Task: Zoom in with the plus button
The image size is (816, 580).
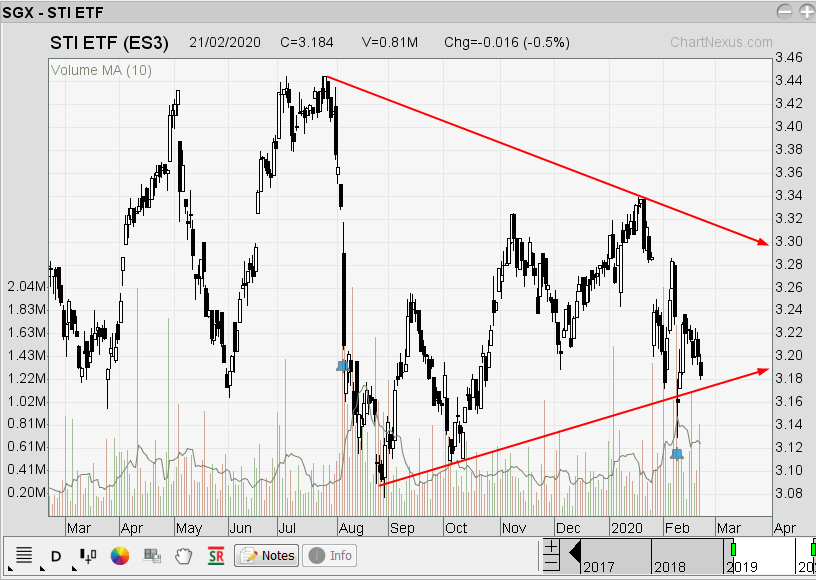Action: [x=551, y=546]
